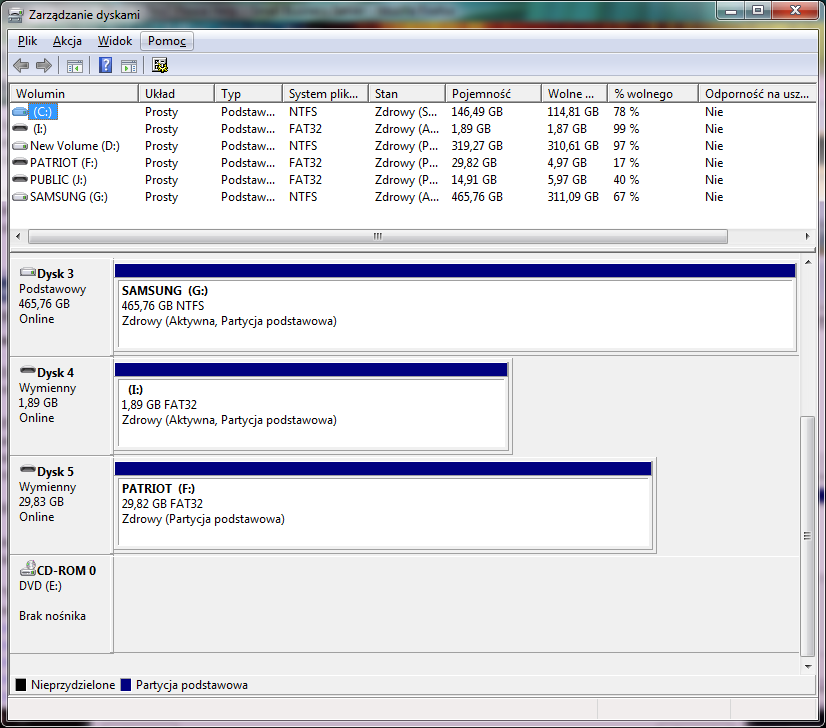Click the Dysk 3 disk icon
Image resolution: width=826 pixels, height=728 pixels.
coord(27,272)
